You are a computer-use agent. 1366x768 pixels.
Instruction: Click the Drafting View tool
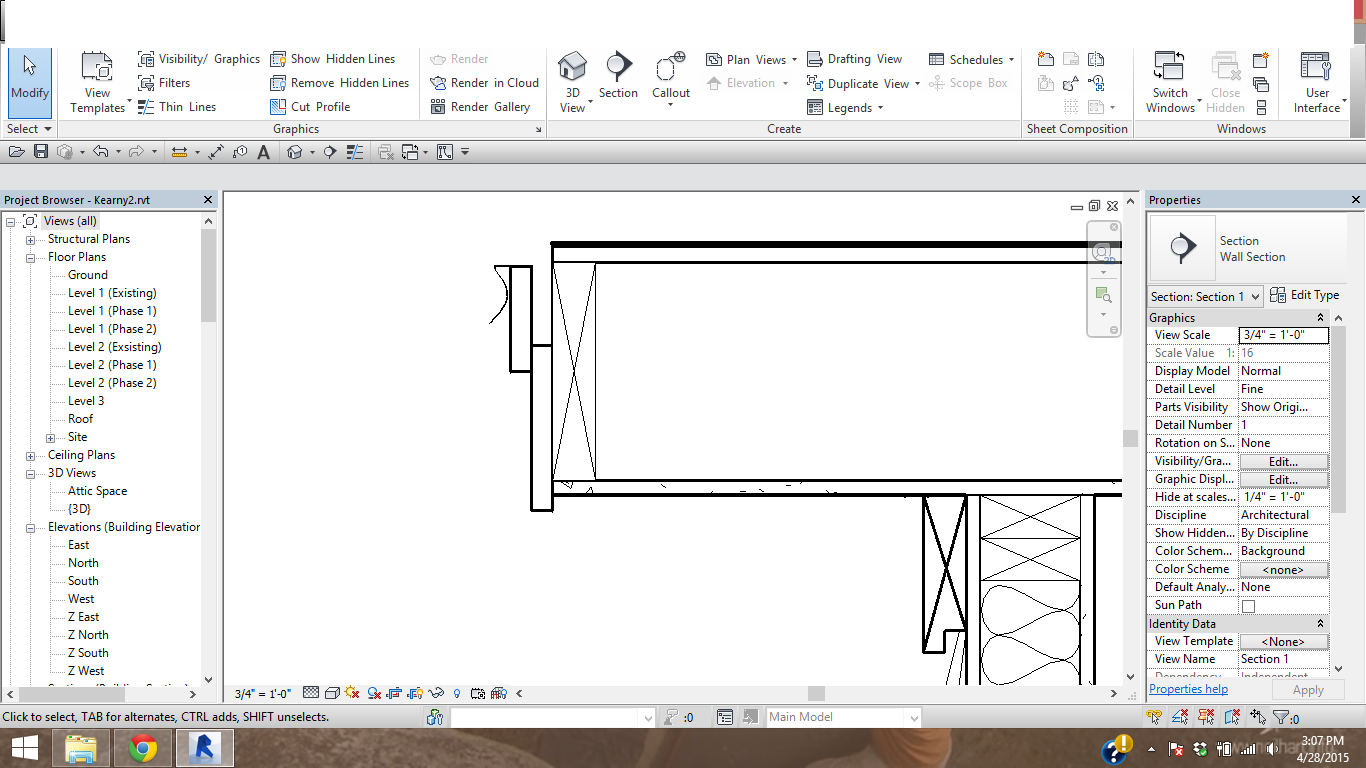tap(854, 59)
